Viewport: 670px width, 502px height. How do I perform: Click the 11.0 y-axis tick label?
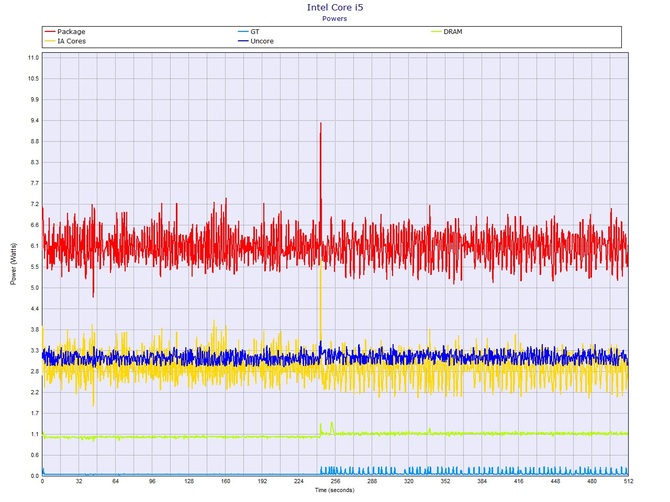34,58
